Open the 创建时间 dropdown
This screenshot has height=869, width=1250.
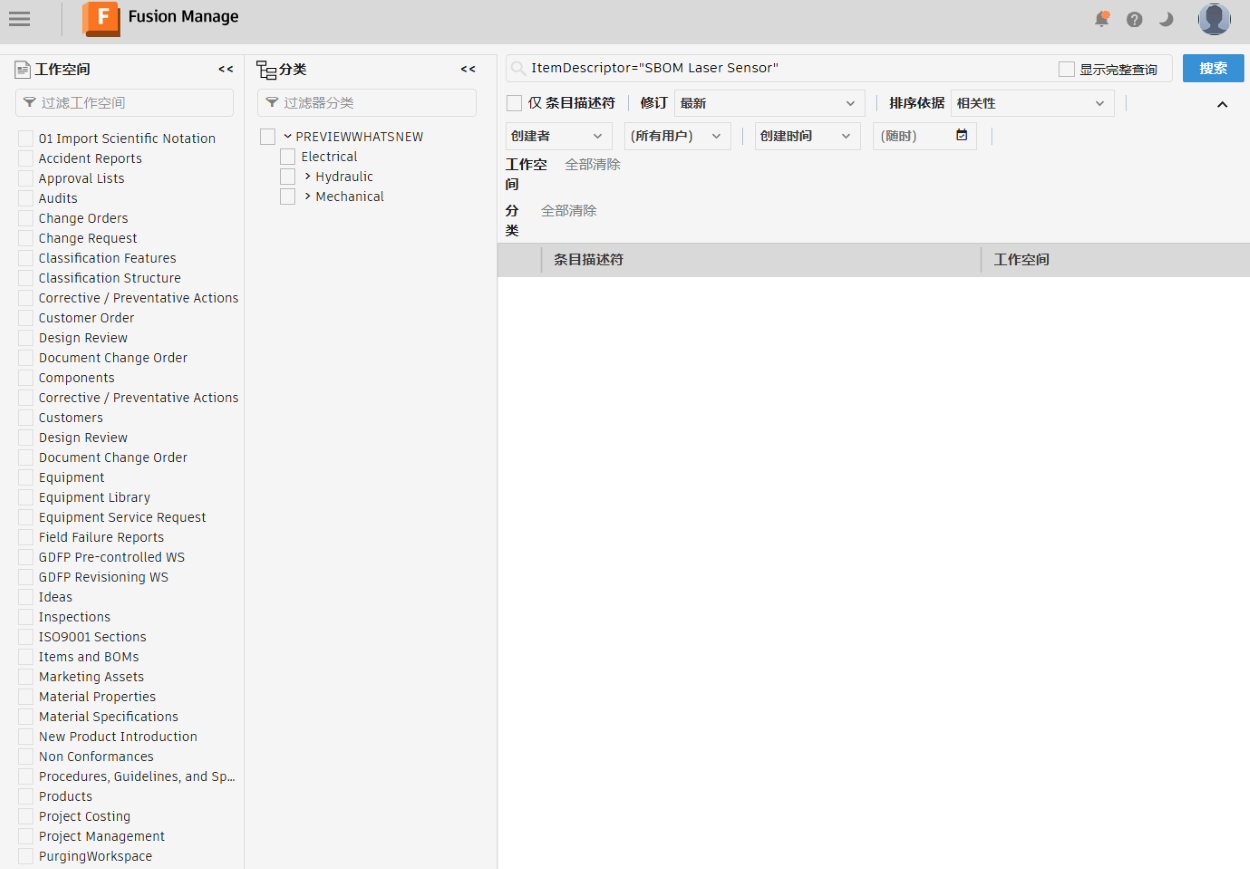coord(807,136)
